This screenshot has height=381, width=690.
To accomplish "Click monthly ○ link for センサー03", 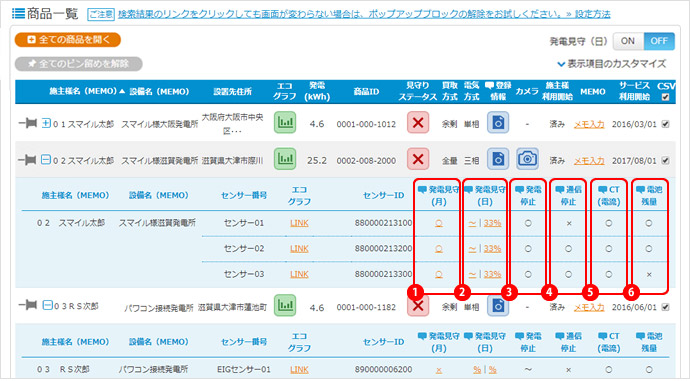I will click(439, 275).
